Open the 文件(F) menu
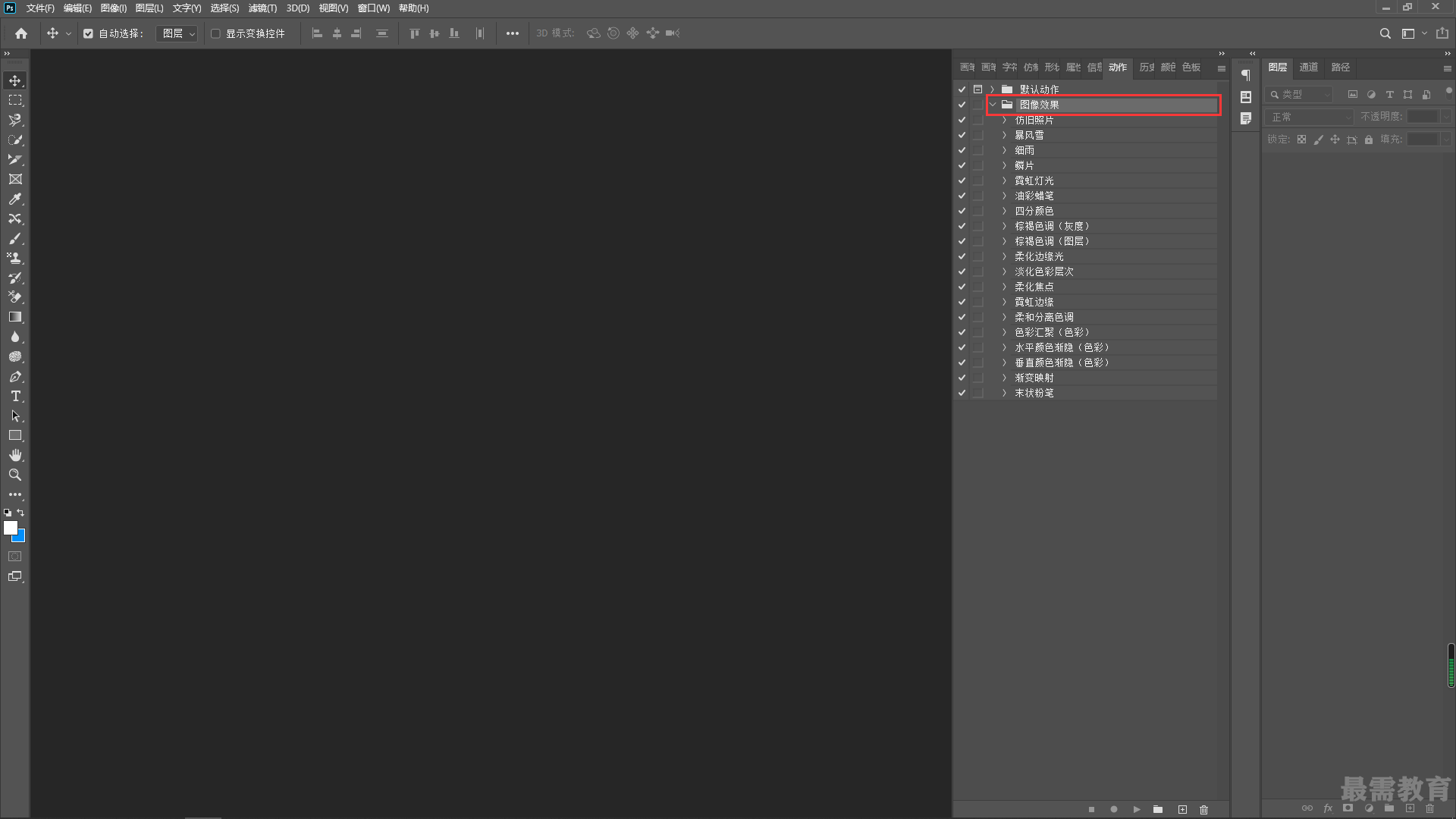The width and height of the screenshot is (1456, 819). [x=40, y=8]
